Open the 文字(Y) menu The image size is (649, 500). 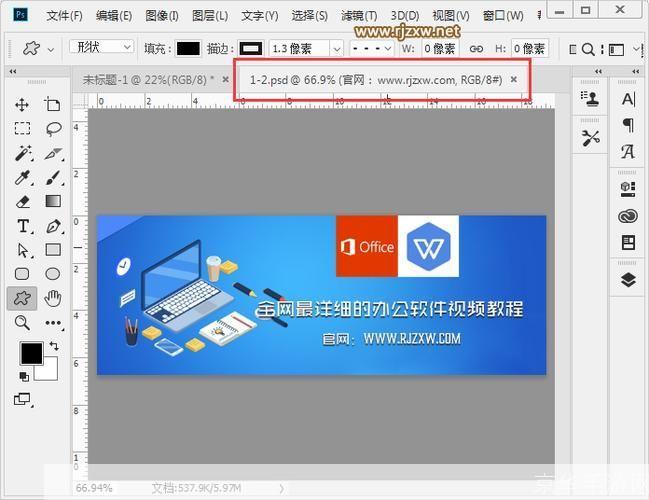pos(260,16)
